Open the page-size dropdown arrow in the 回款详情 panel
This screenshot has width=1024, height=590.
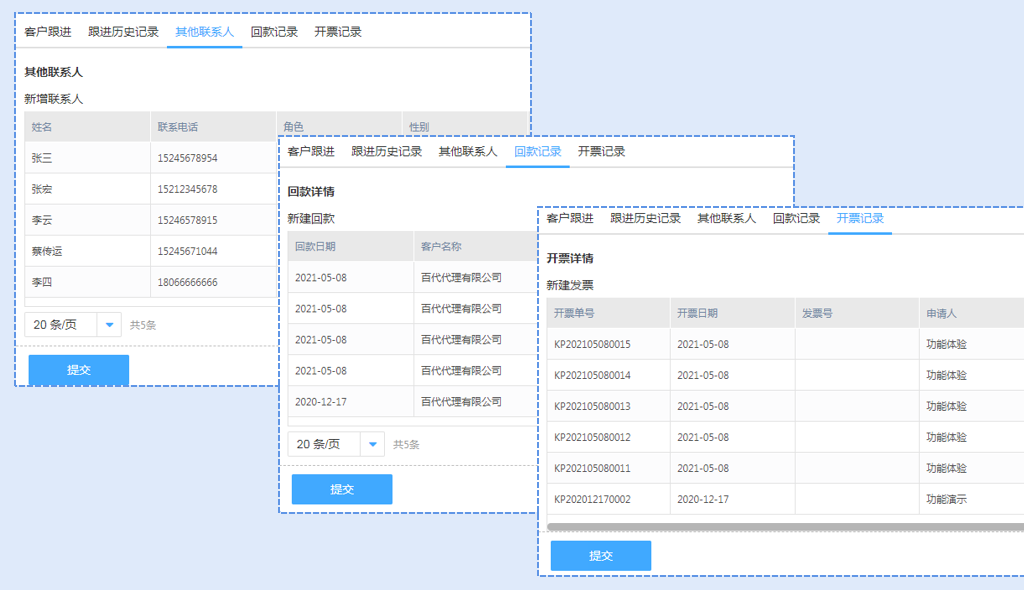372,444
